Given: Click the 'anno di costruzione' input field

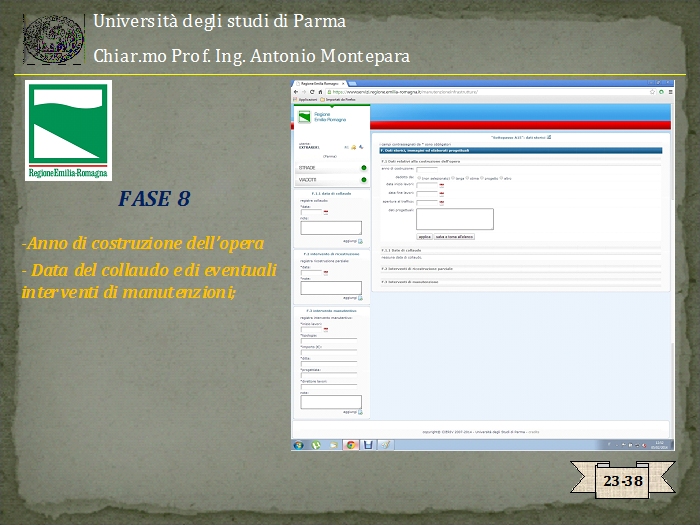Looking at the screenshot, I should 428,169.
